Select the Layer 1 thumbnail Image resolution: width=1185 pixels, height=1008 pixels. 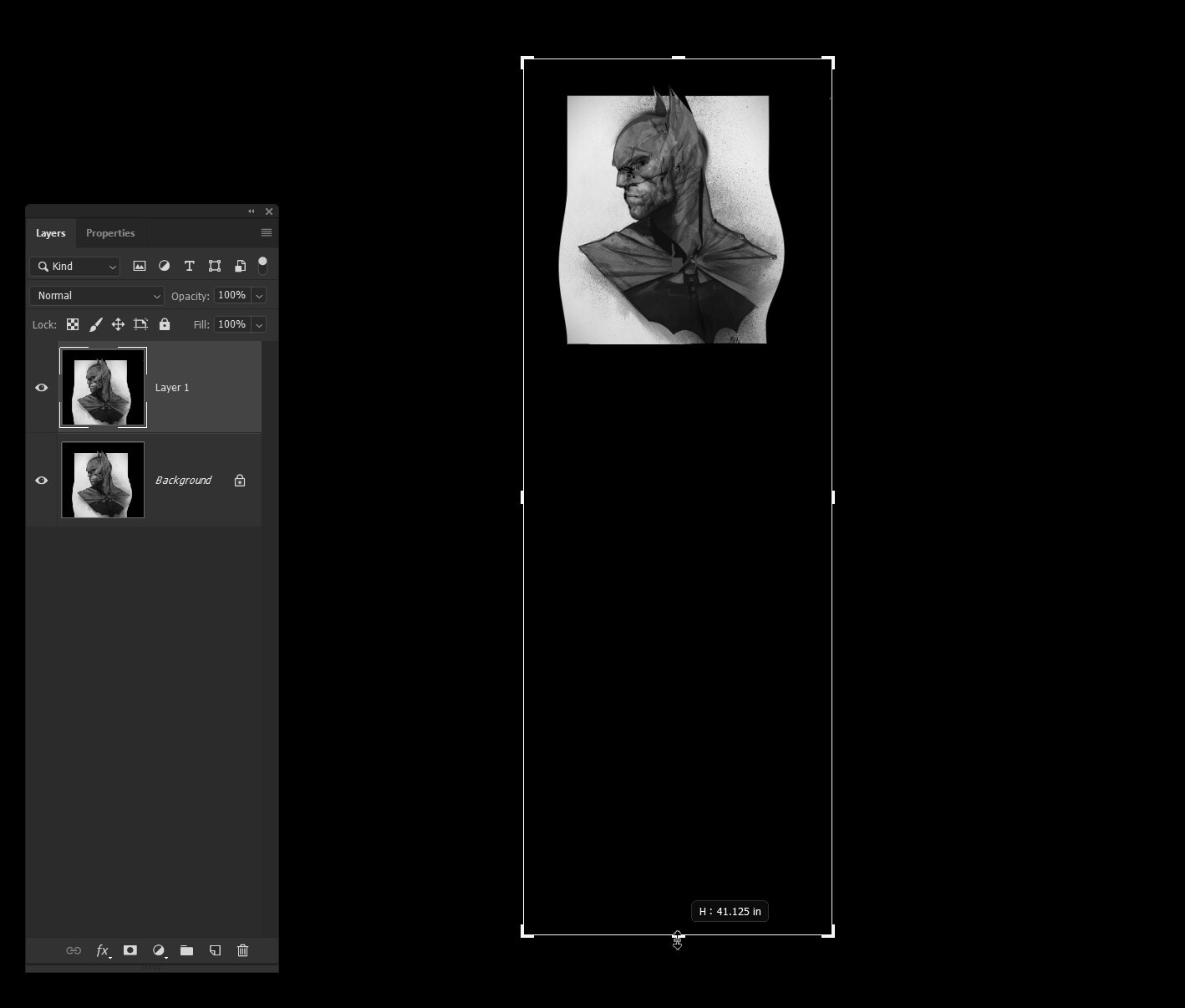click(103, 388)
